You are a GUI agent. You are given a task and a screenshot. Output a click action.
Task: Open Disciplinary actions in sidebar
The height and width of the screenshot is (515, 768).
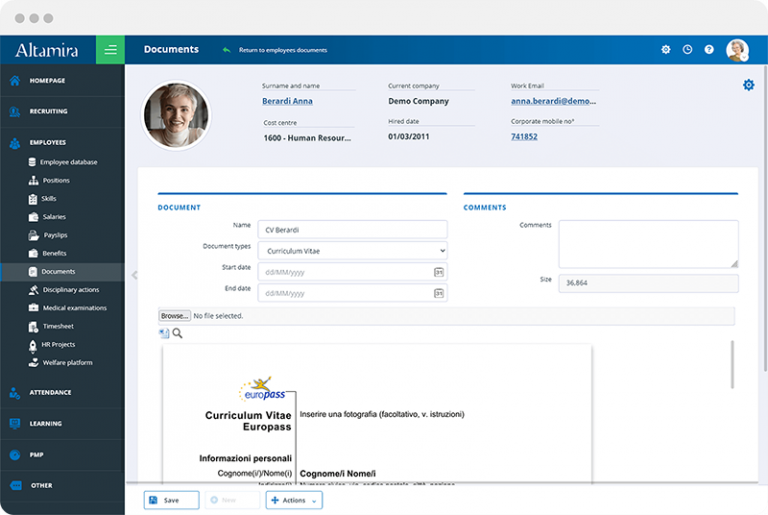tap(71, 290)
